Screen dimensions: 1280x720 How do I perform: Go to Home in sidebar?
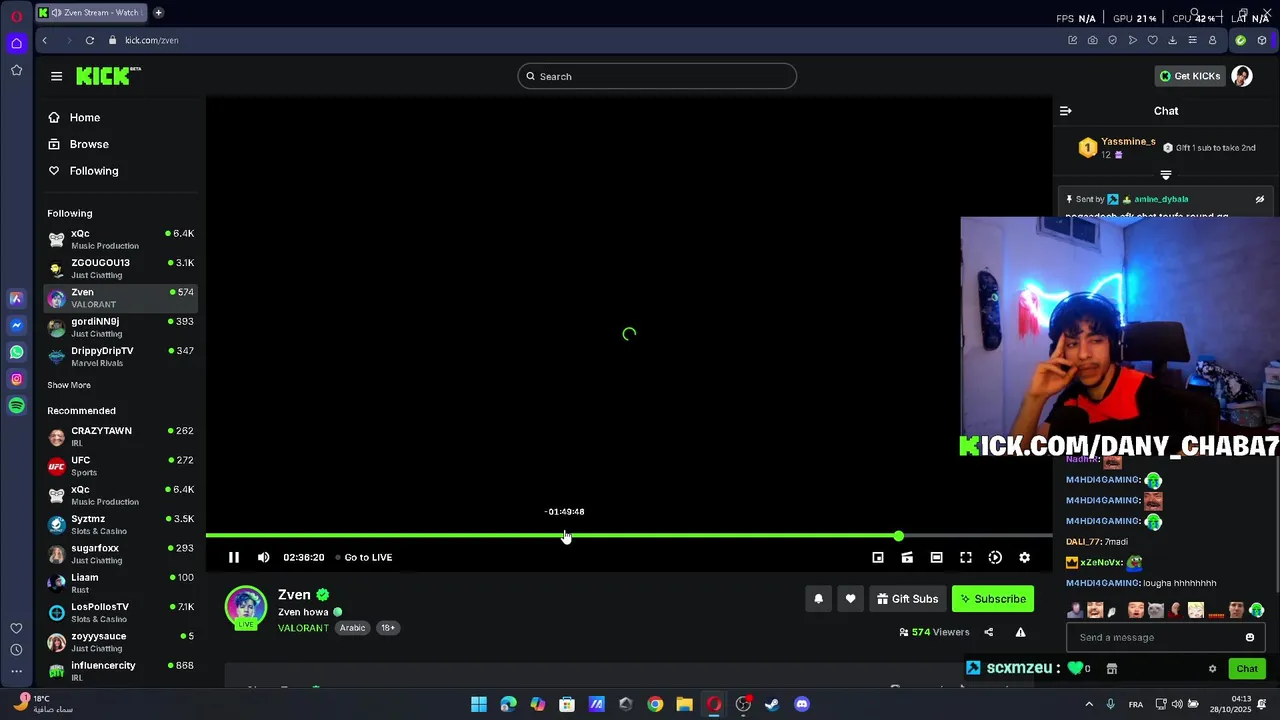[x=121, y=117]
